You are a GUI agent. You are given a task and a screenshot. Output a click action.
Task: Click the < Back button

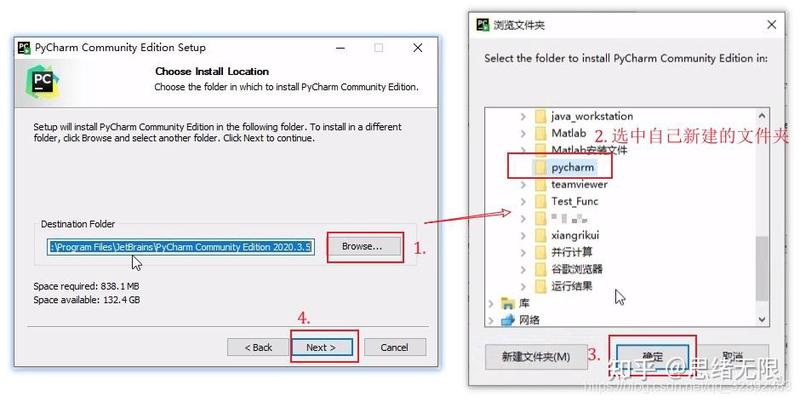coord(258,347)
